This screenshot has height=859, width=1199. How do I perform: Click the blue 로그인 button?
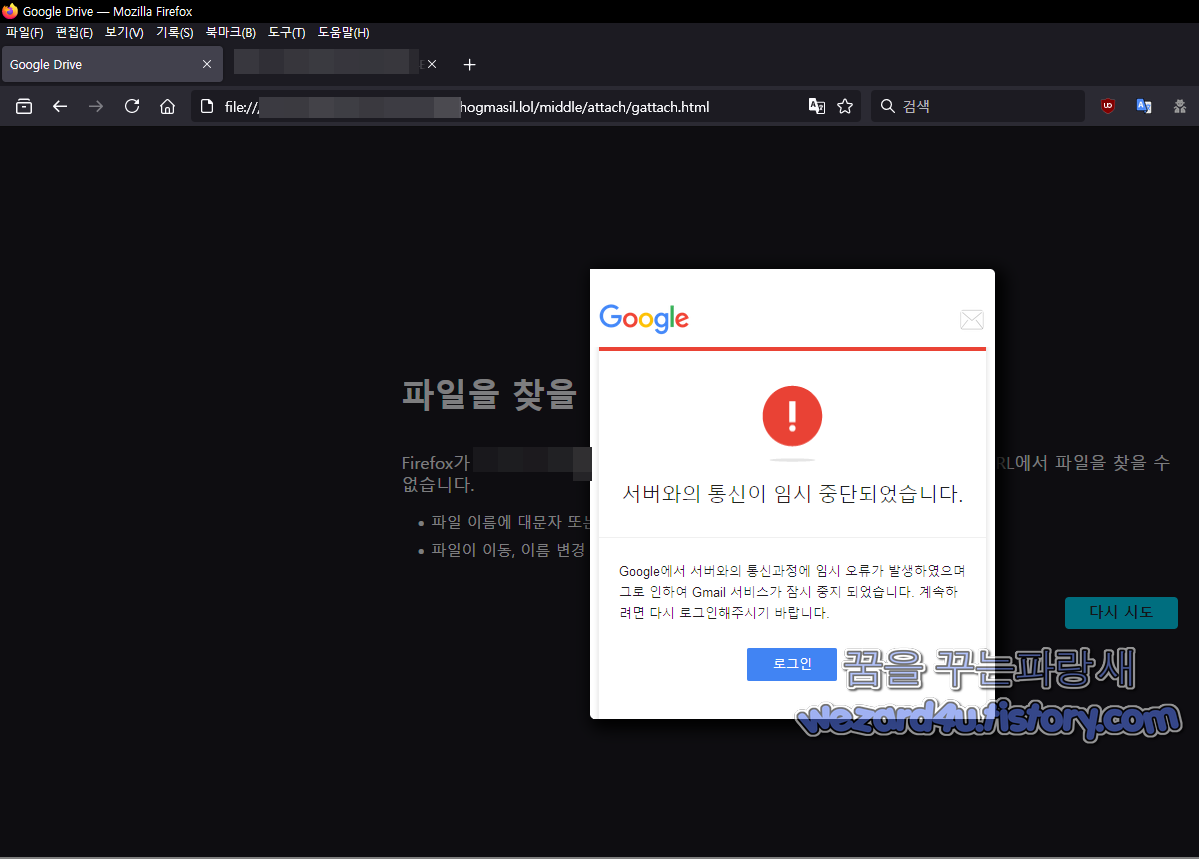[x=791, y=664]
